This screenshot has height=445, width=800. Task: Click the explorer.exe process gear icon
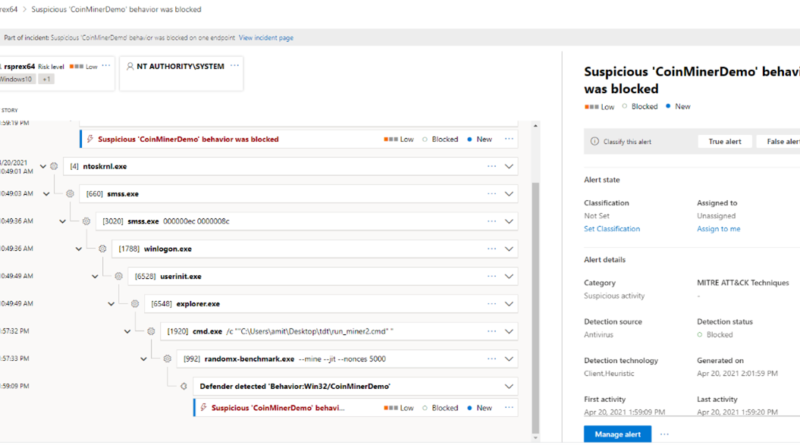click(x=135, y=304)
